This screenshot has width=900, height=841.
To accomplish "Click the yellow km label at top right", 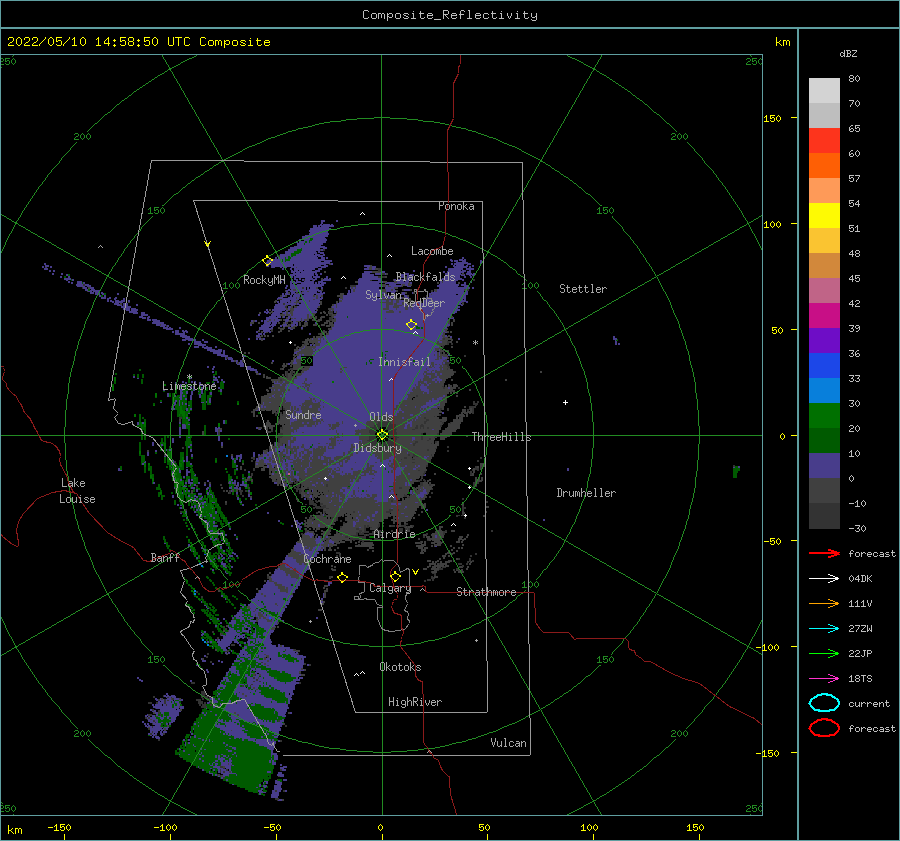I will (x=782, y=42).
